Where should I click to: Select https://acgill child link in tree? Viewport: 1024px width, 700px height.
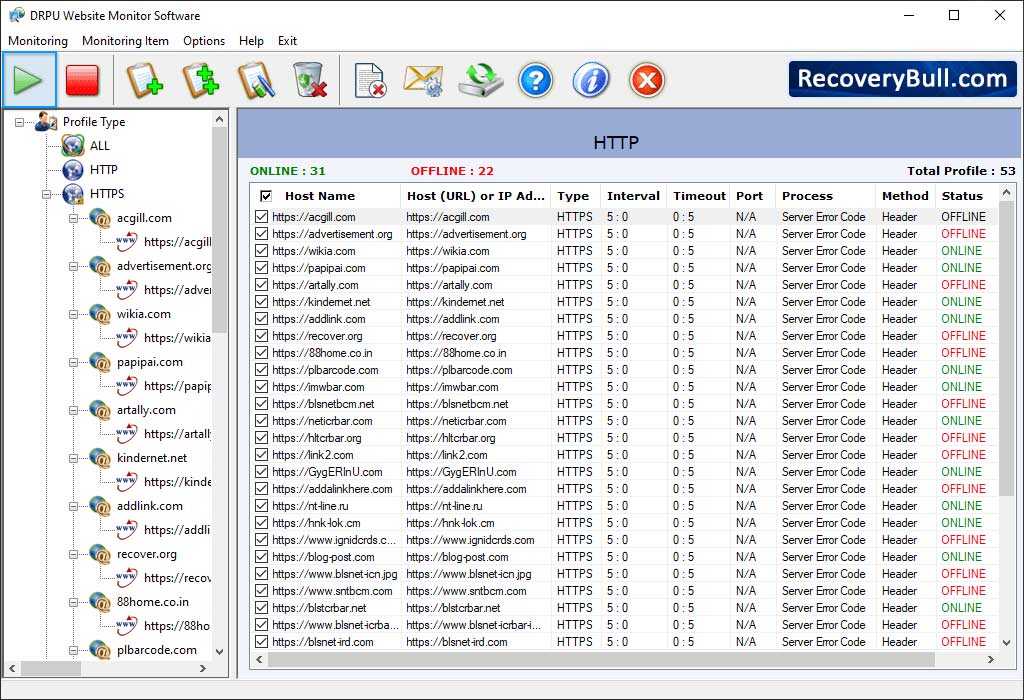click(x=178, y=242)
